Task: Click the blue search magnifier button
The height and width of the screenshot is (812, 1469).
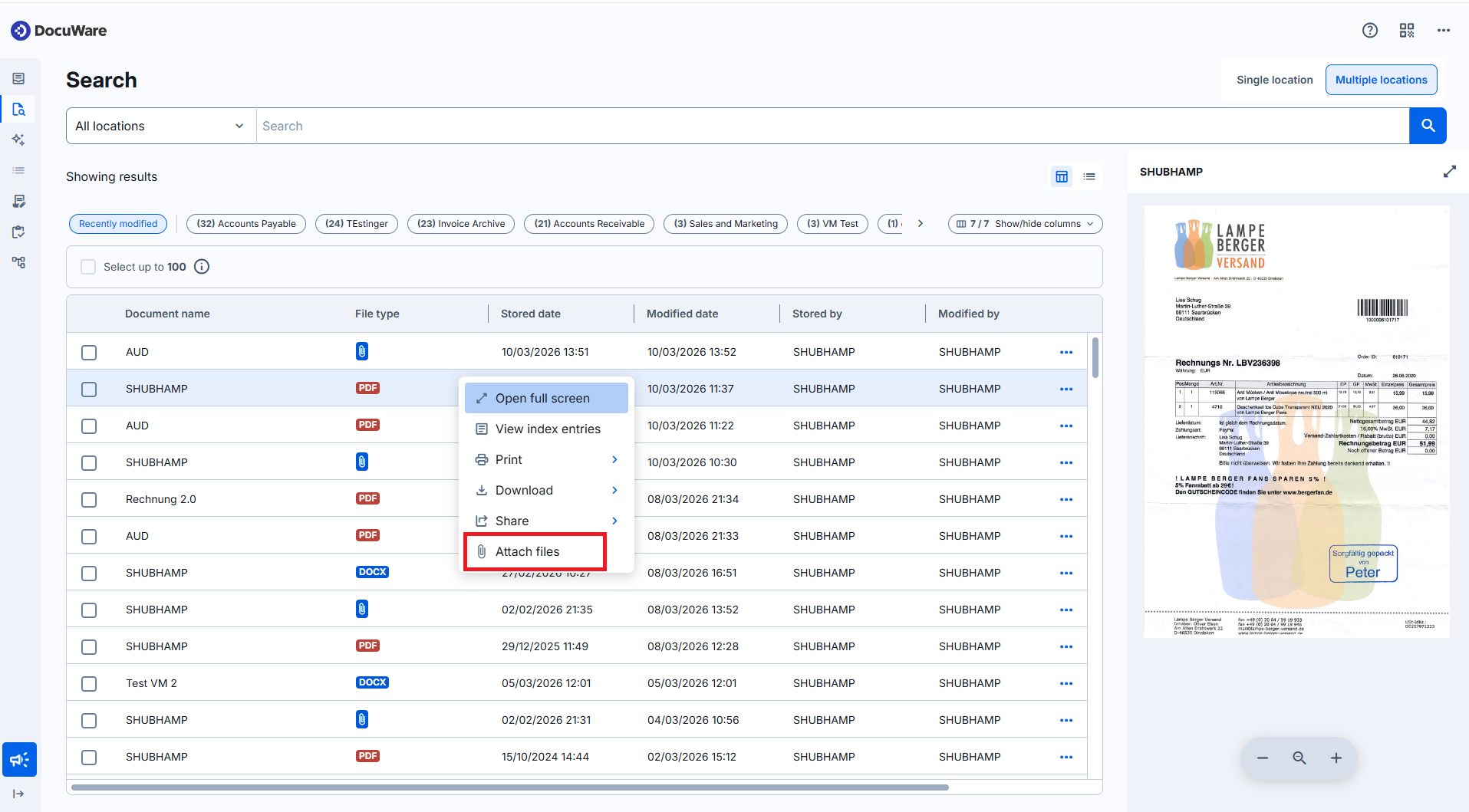Action: pyautogui.click(x=1428, y=126)
